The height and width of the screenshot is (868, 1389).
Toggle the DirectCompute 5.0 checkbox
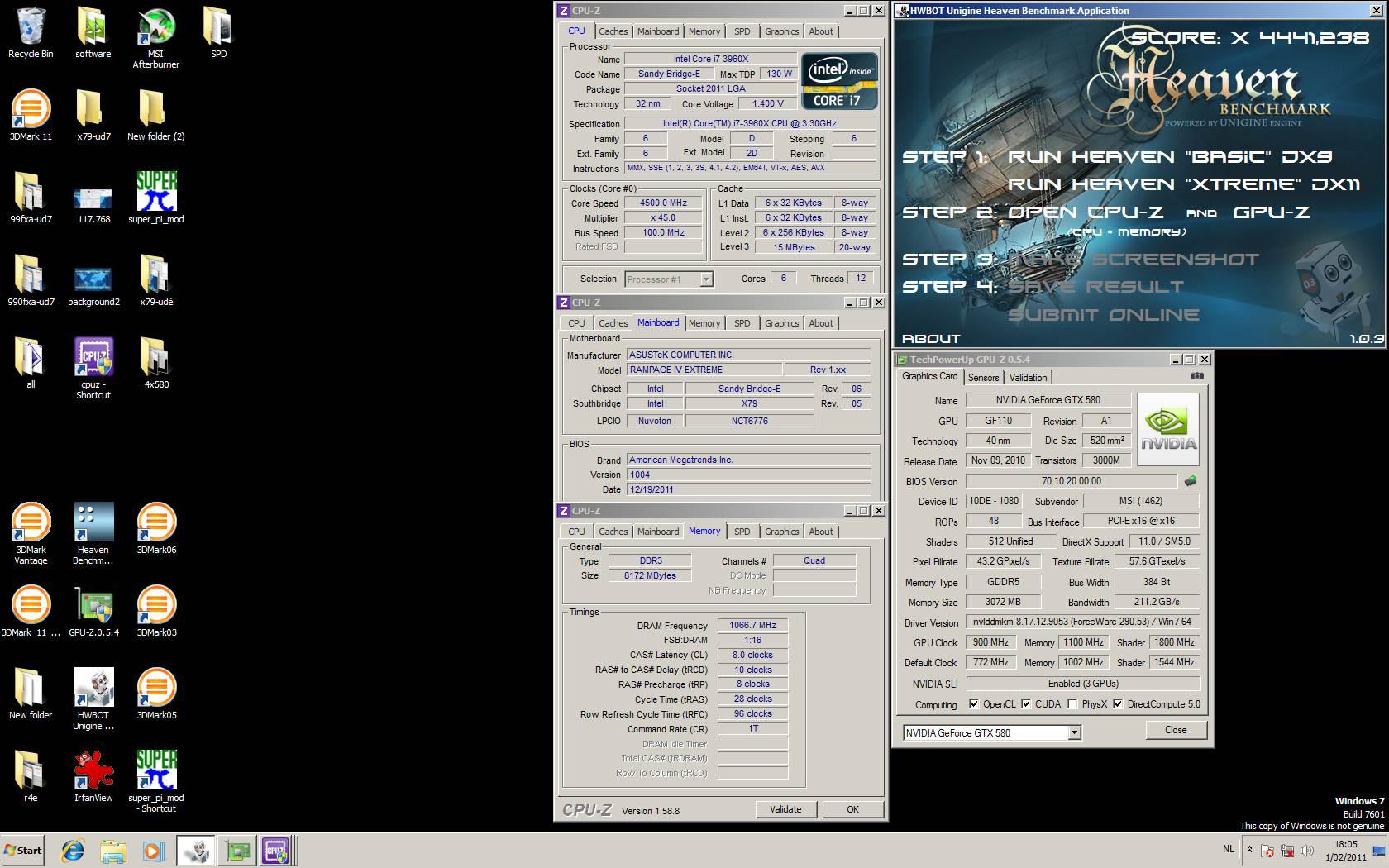point(1118,704)
